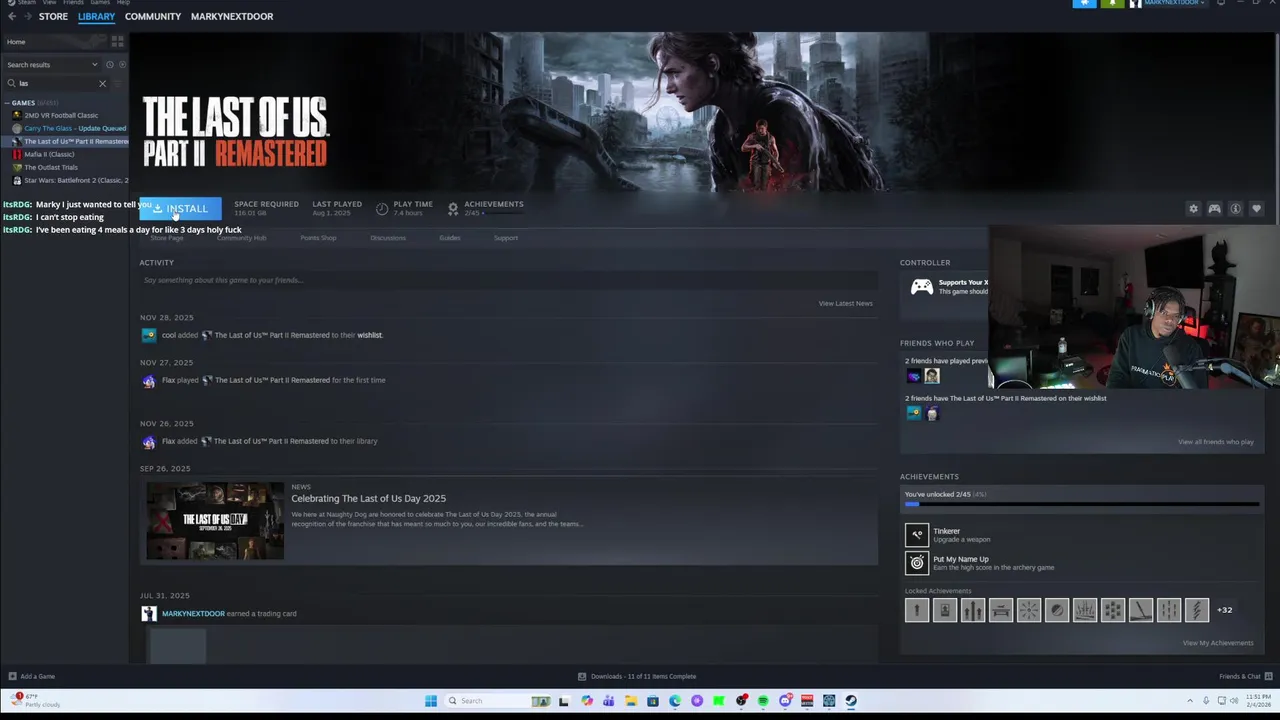The width and height of the screenshot is (1280, 720).
Task: Open the Community tab
Action: point(153,16)
